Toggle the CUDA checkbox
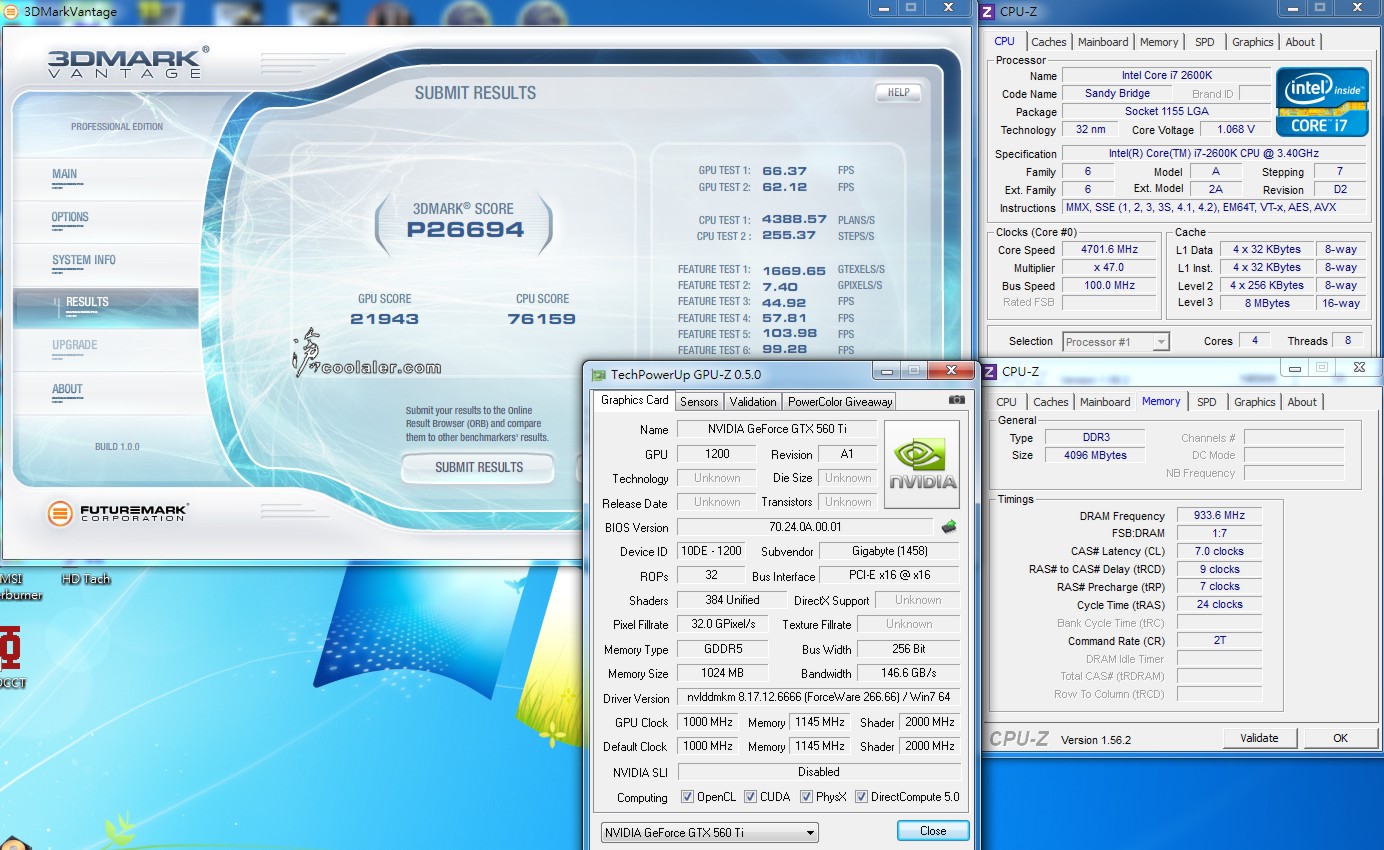 [751, 797]
